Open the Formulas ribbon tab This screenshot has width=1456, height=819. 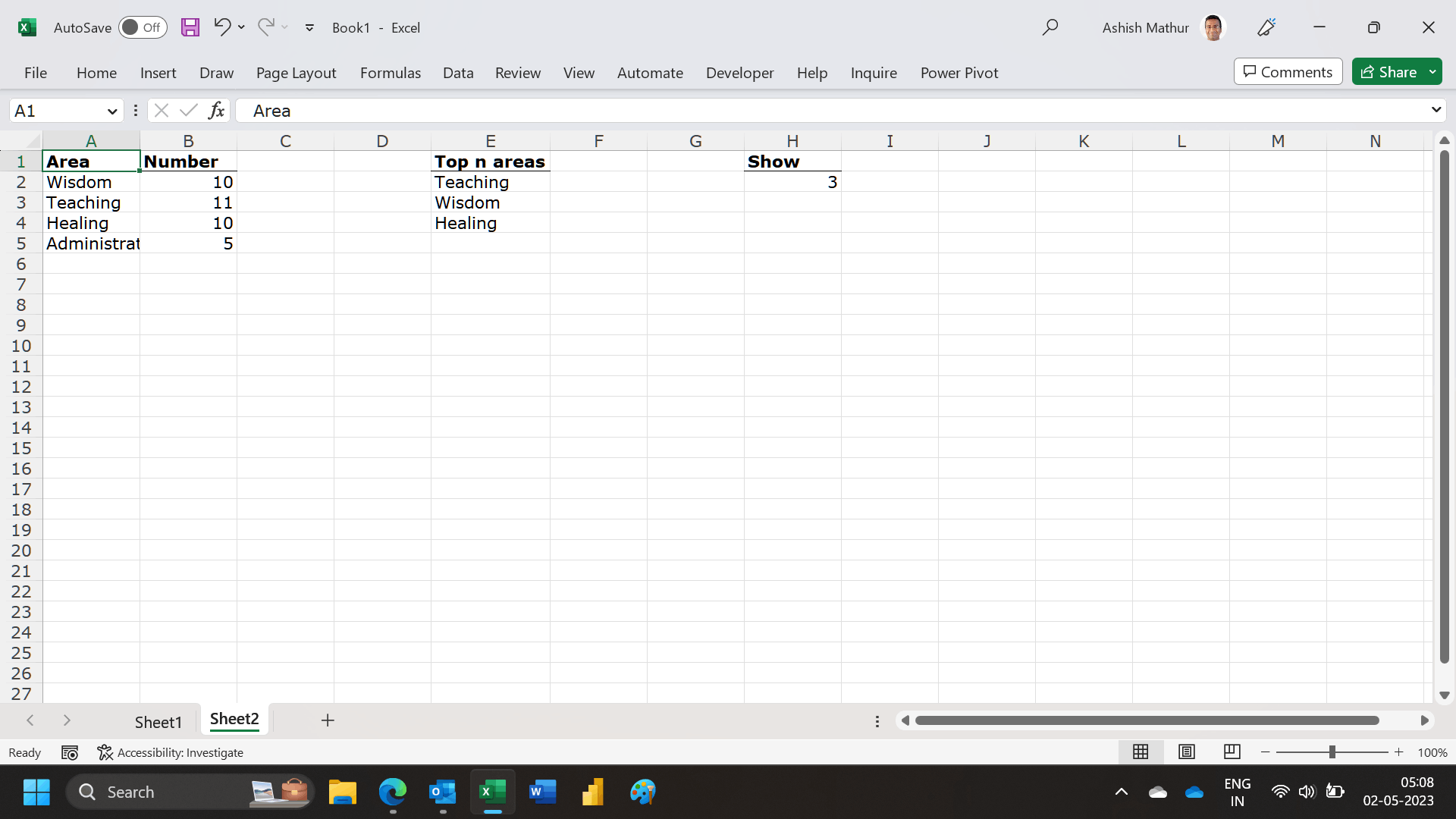390,73
